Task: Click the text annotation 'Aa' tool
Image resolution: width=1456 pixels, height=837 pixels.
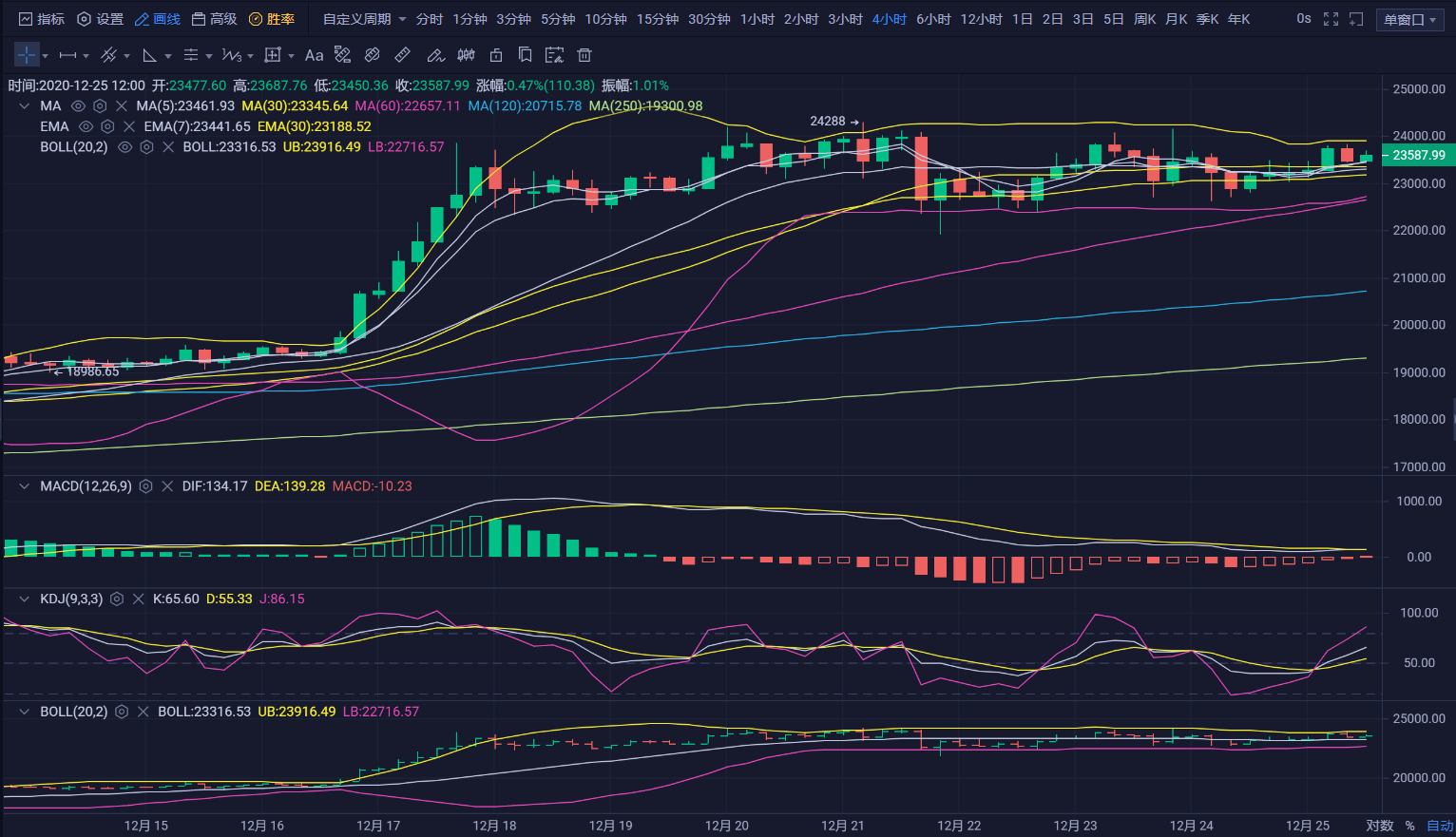Action: [314, 55]
